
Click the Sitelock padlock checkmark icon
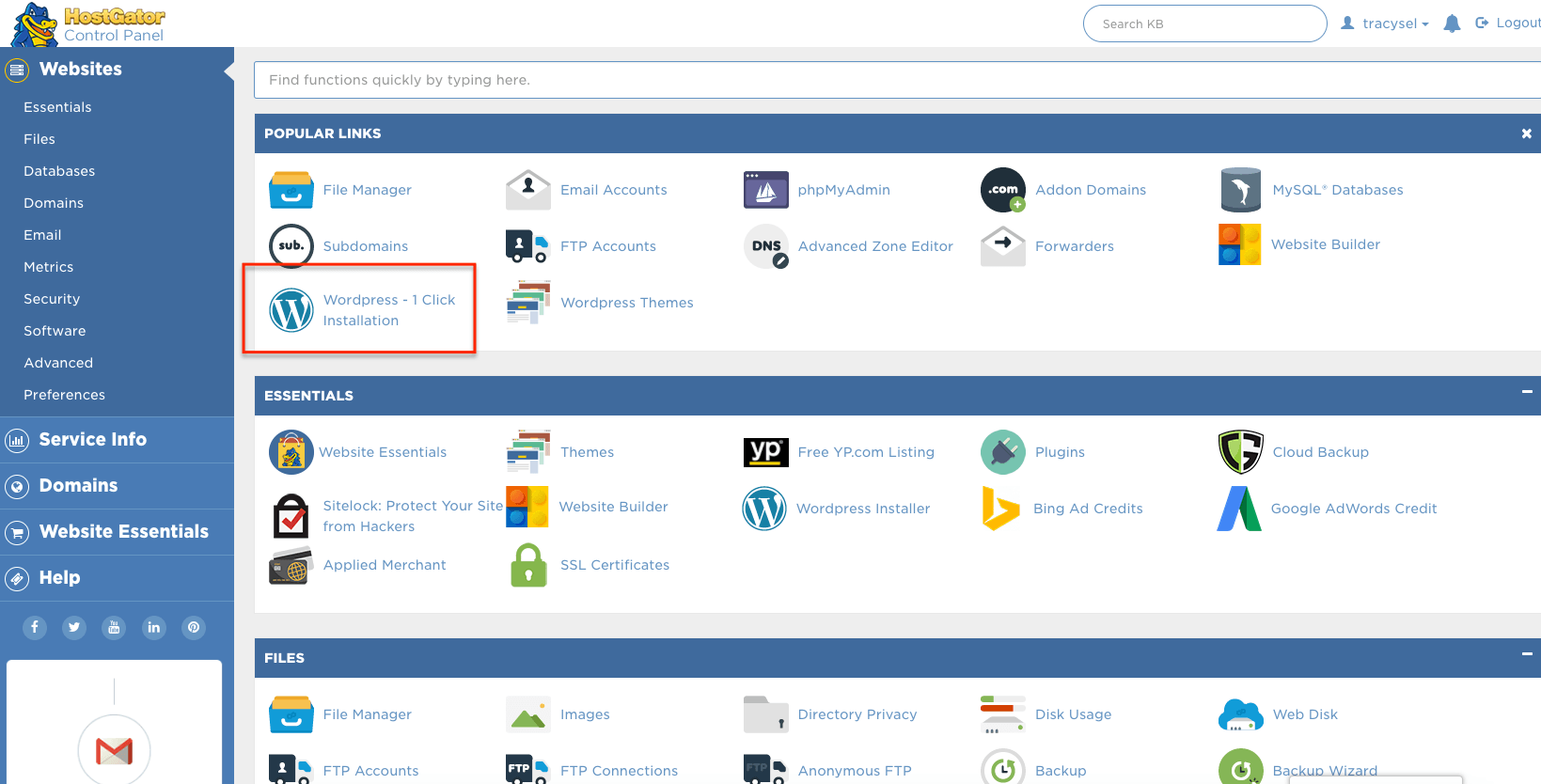pos(291,516)
